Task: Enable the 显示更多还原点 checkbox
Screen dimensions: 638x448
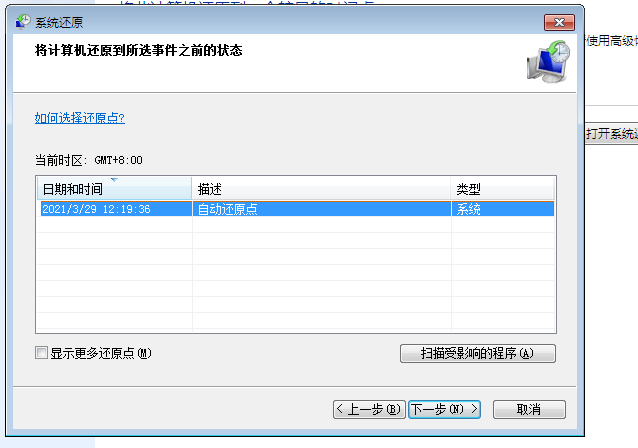Action: (41, 353)
